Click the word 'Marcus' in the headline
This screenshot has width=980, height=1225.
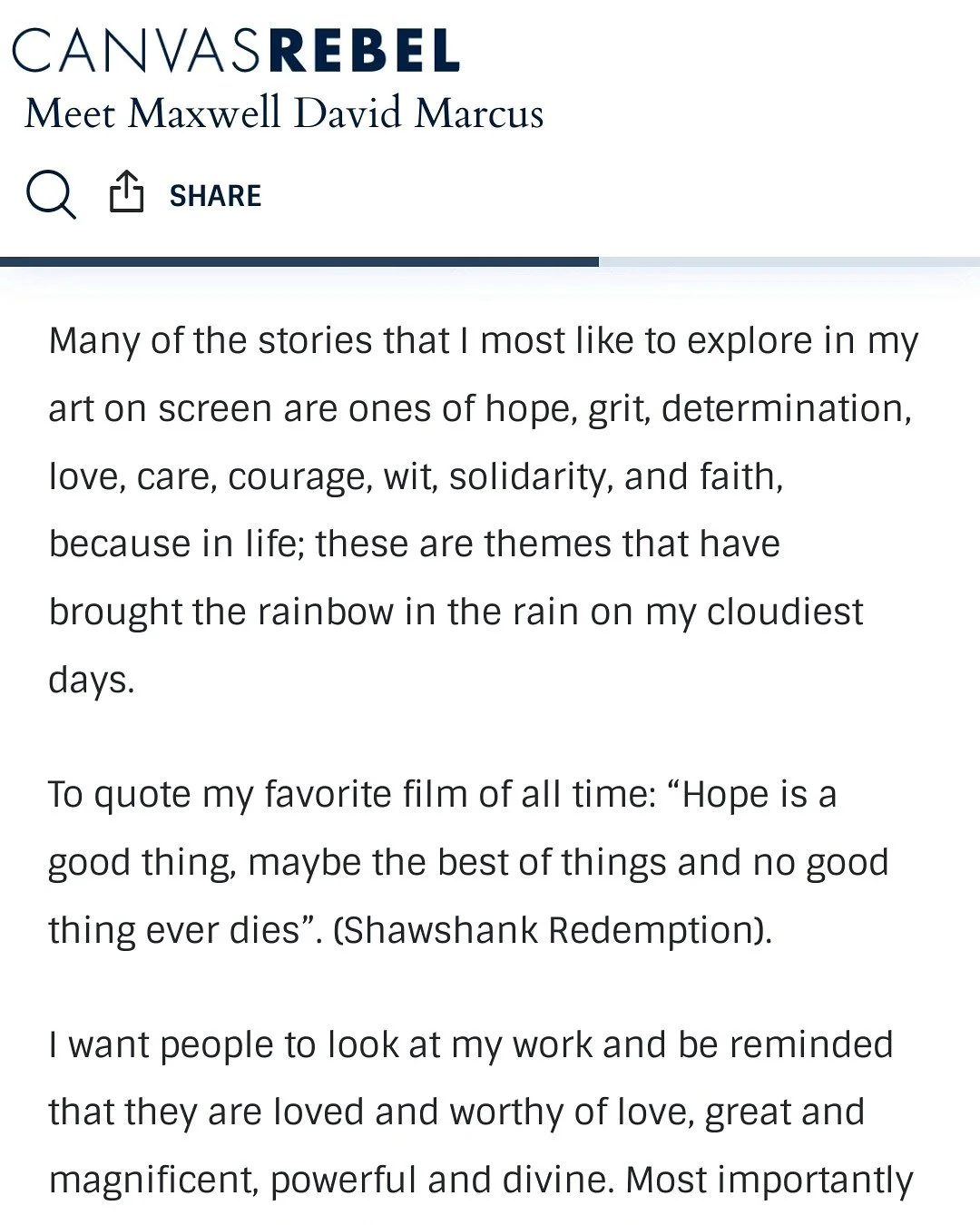pos(479,113)
